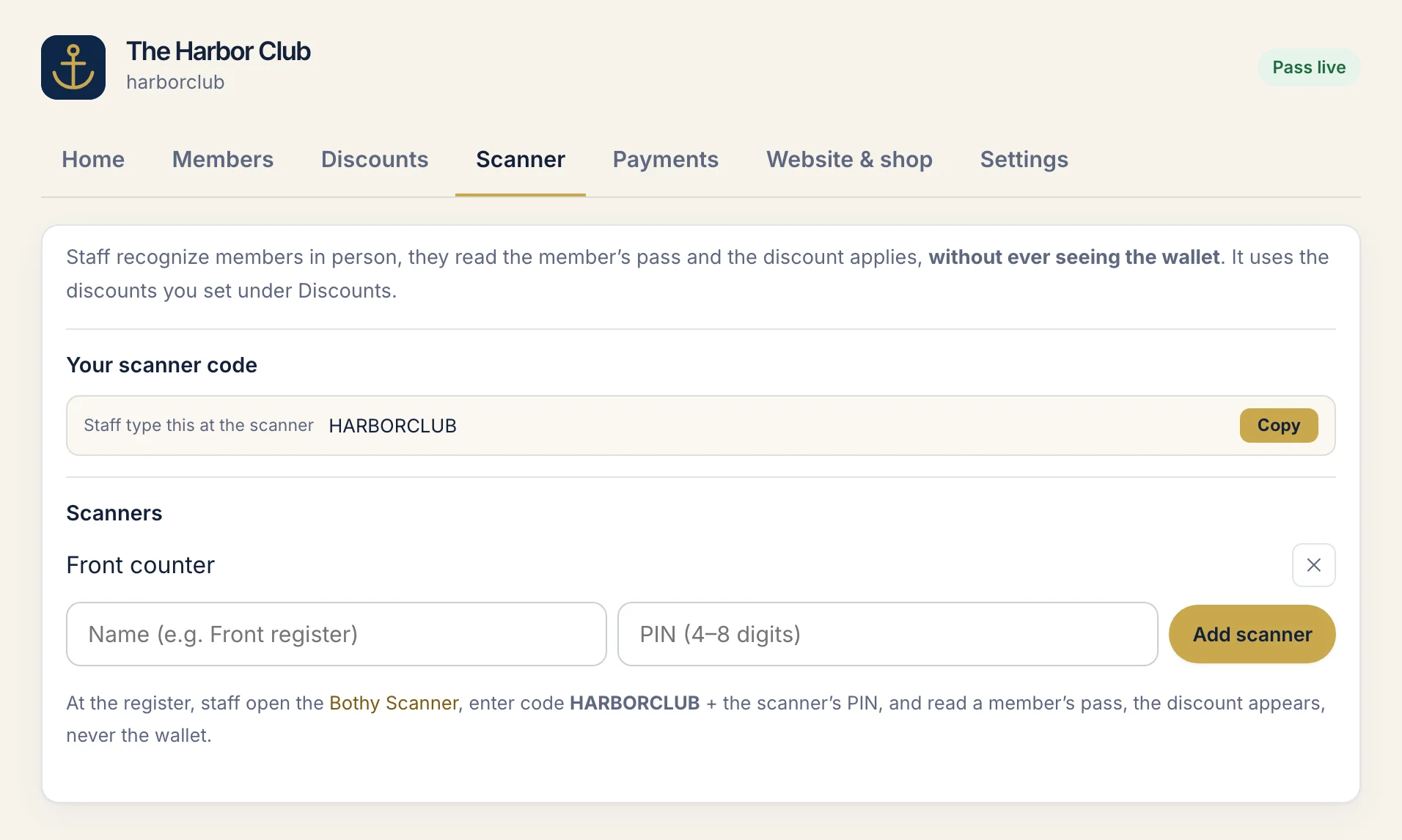Click the 'Staff type this at the scanner' label

[x=199, y=425]
